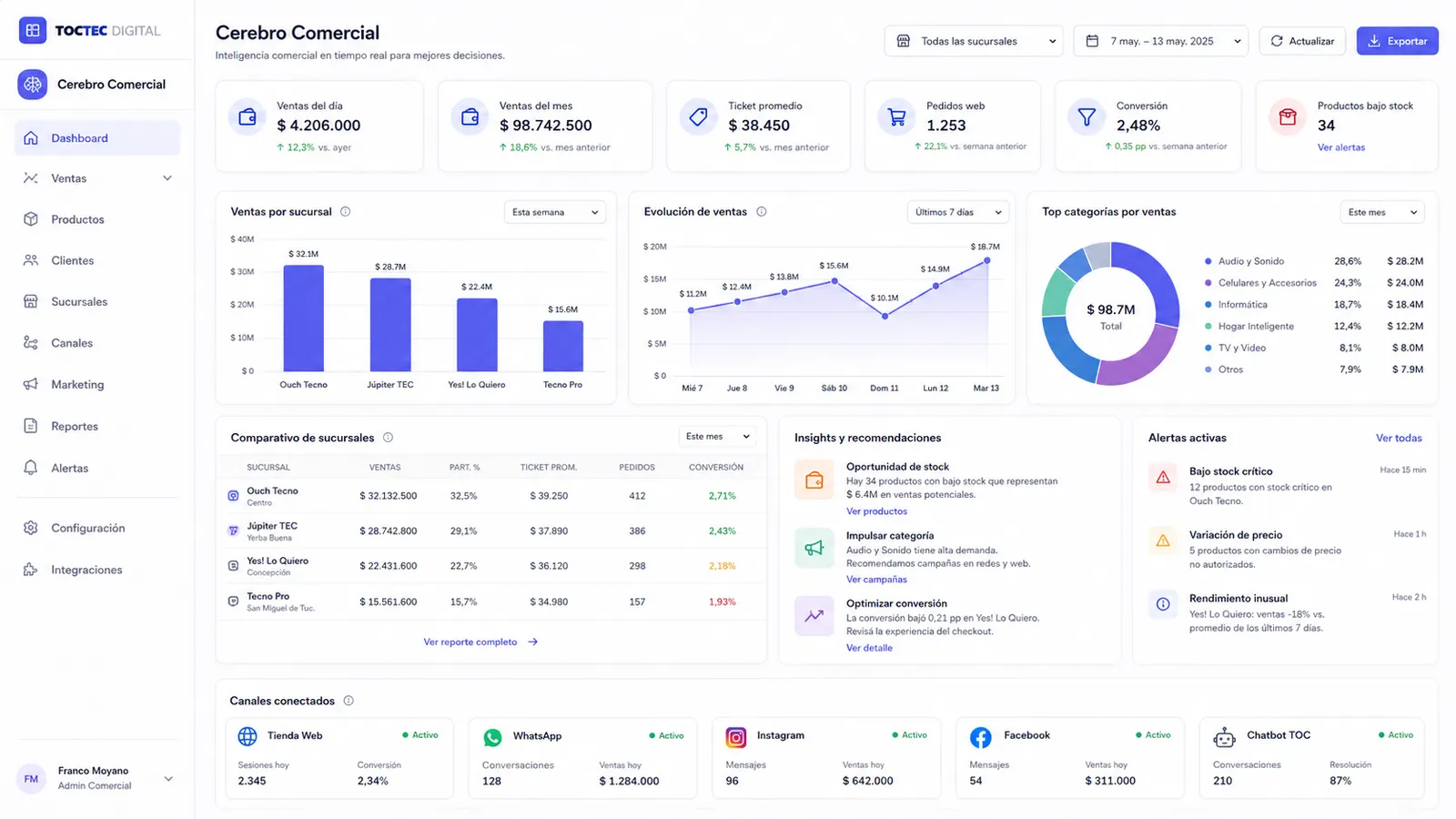Viewport: 1456px width, 819px height.
Task: Click the Rendimiento inusual info icon
Action: tap(1163, 604)
